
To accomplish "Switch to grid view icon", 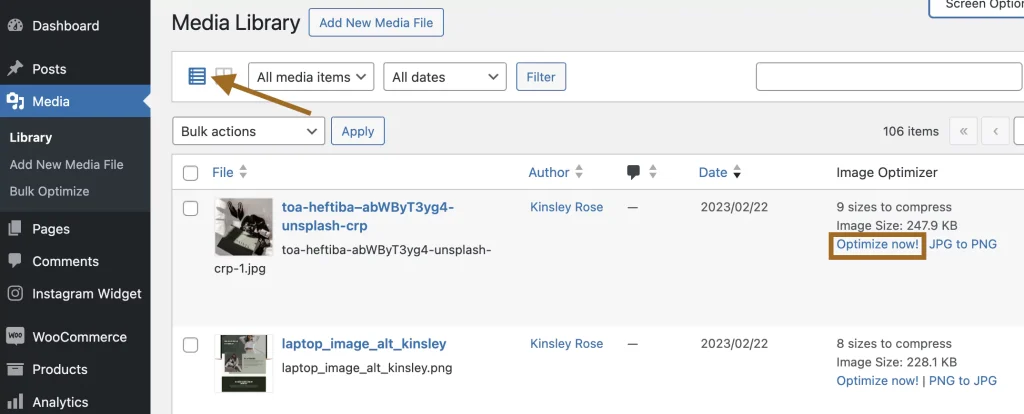I will pos(224,76).
